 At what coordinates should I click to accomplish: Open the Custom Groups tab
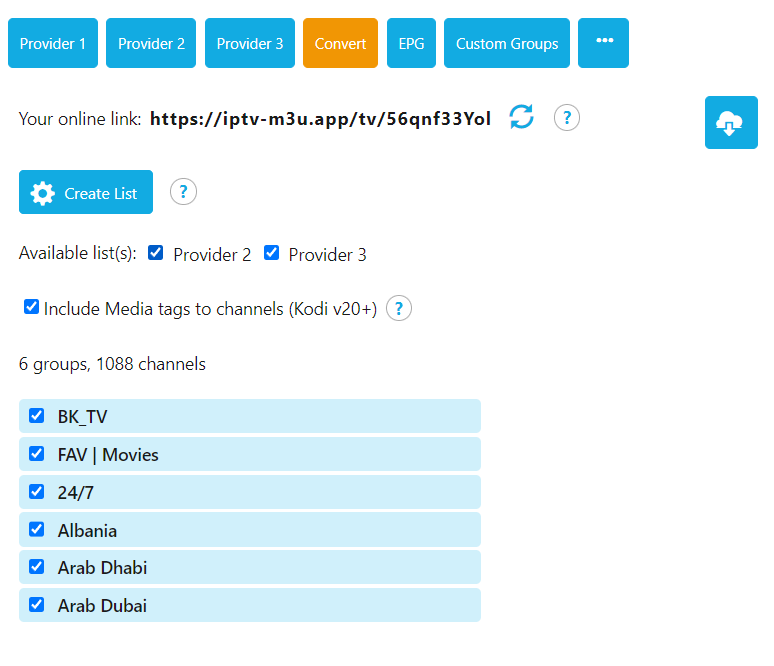click(x=507, y=43)
